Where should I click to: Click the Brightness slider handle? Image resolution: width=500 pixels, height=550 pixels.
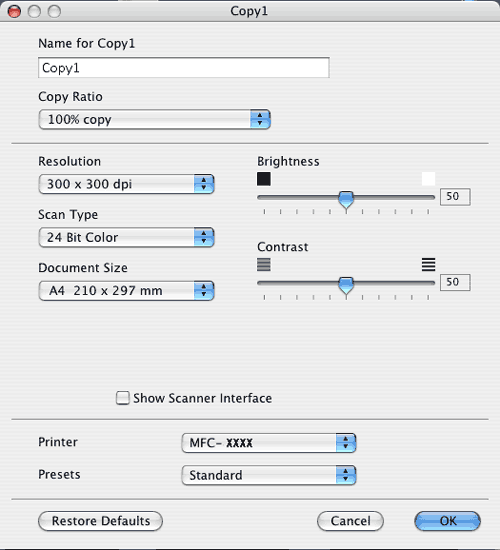pyautogui.click(x=346, y=200)
